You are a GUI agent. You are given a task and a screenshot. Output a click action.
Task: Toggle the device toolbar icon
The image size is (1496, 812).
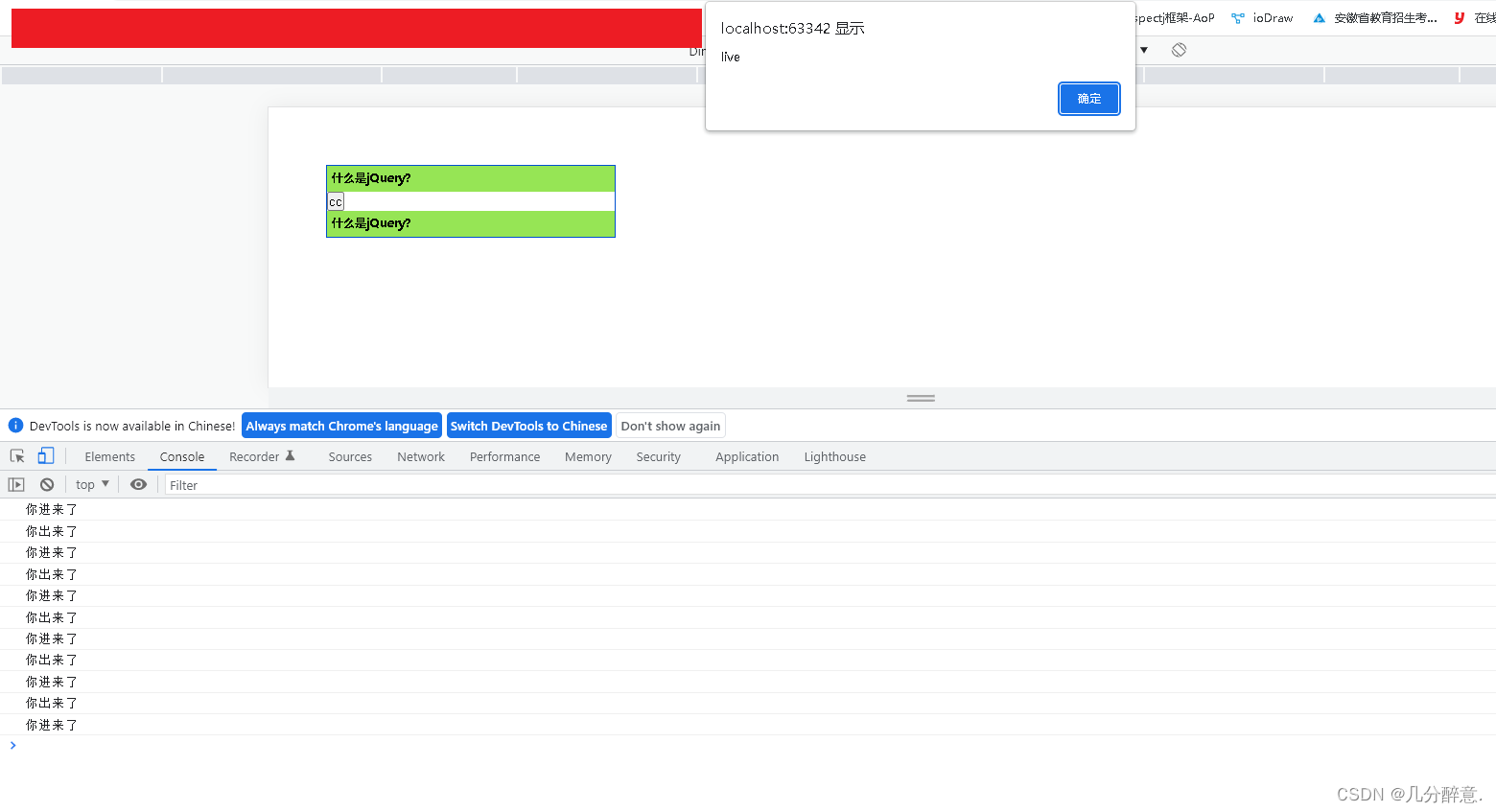[x=46, y=456]
